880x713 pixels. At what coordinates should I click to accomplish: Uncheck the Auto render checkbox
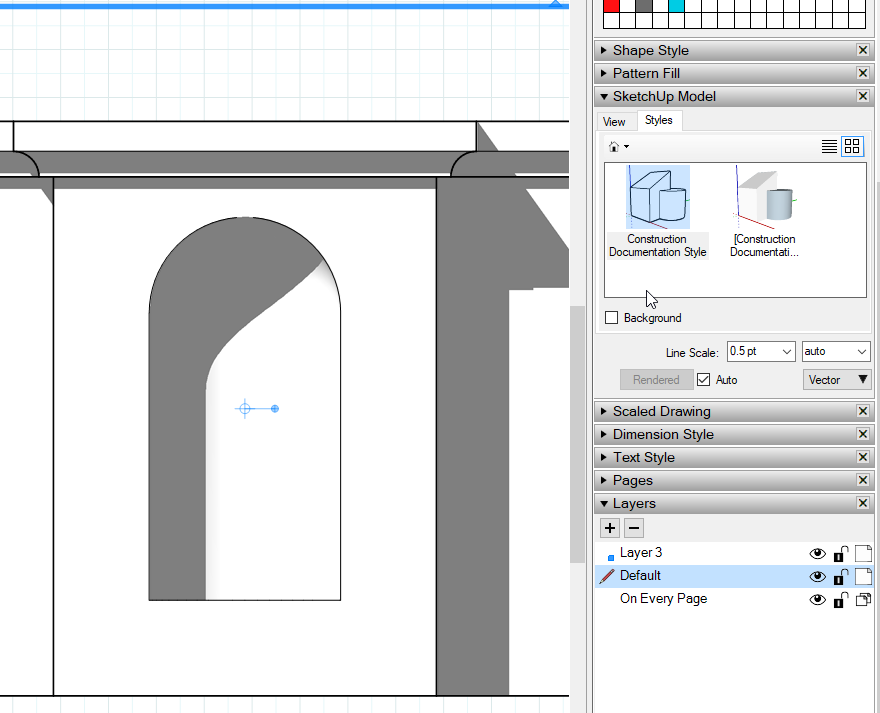pos(704,380)
